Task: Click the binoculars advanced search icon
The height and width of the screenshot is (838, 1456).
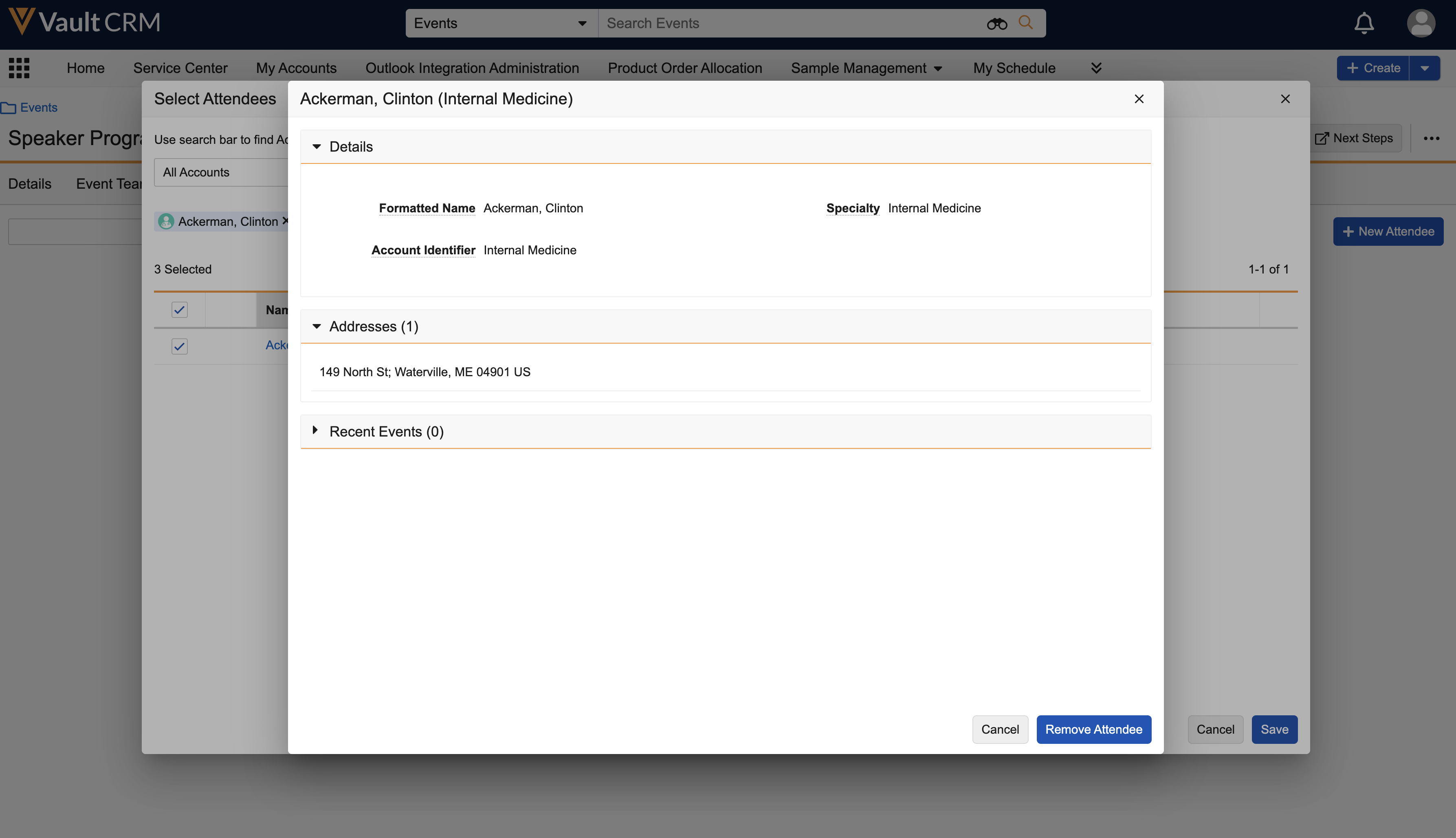Action: pos(996,24)
